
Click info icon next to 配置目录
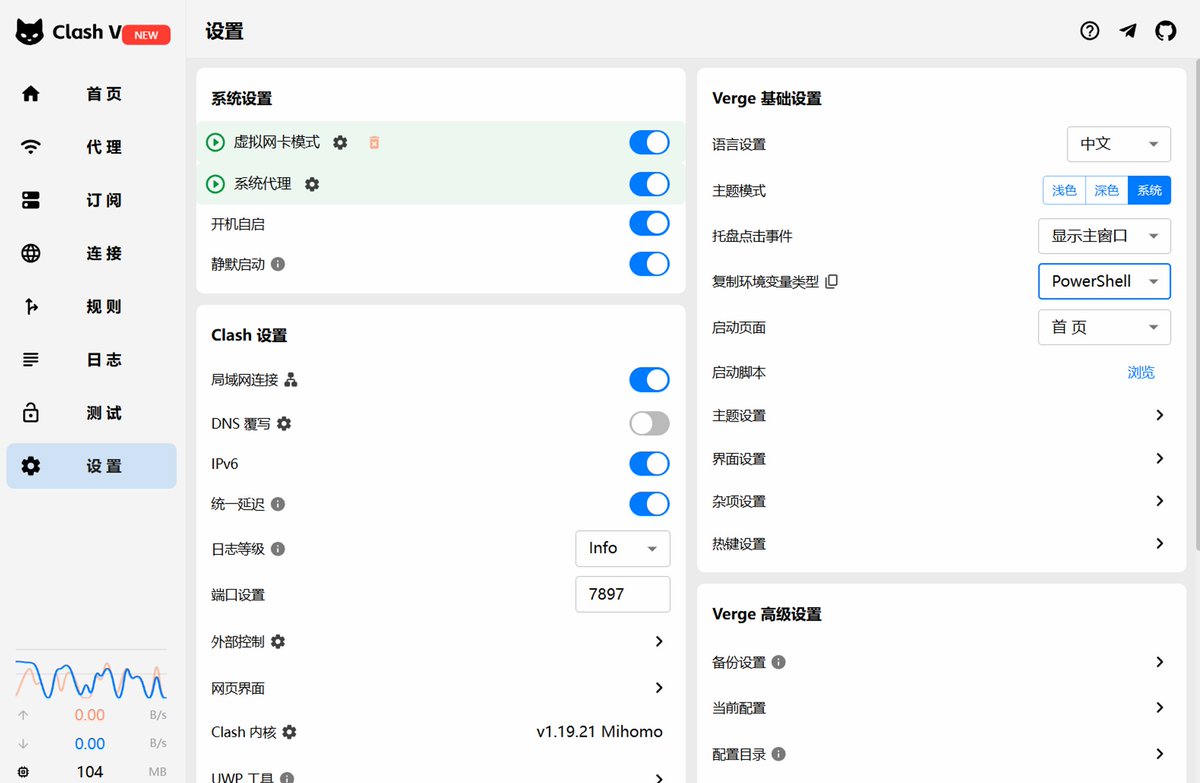pyautogui.click(x=779, y=754)
